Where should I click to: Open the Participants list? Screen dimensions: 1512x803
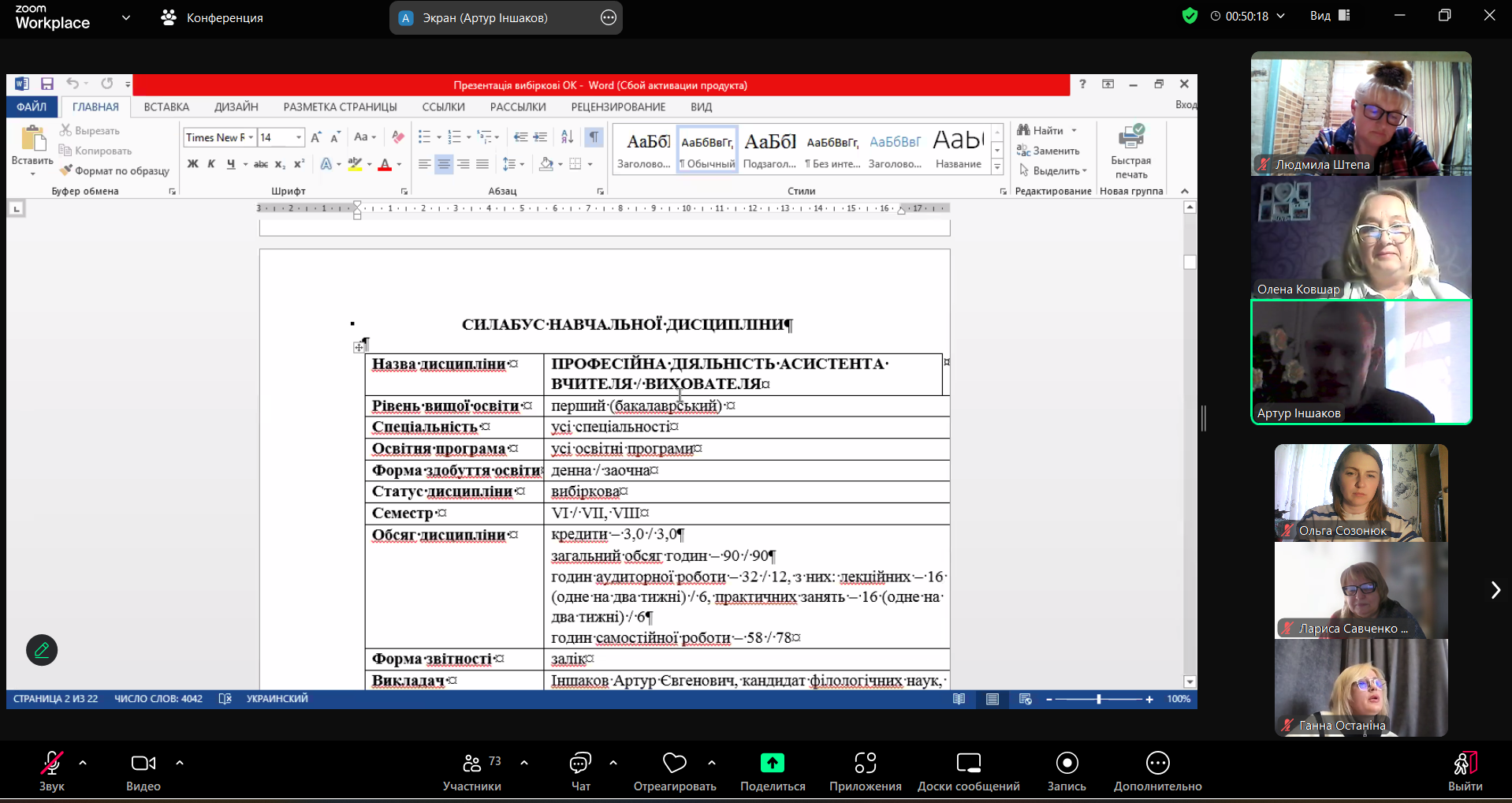click(471, 763)
